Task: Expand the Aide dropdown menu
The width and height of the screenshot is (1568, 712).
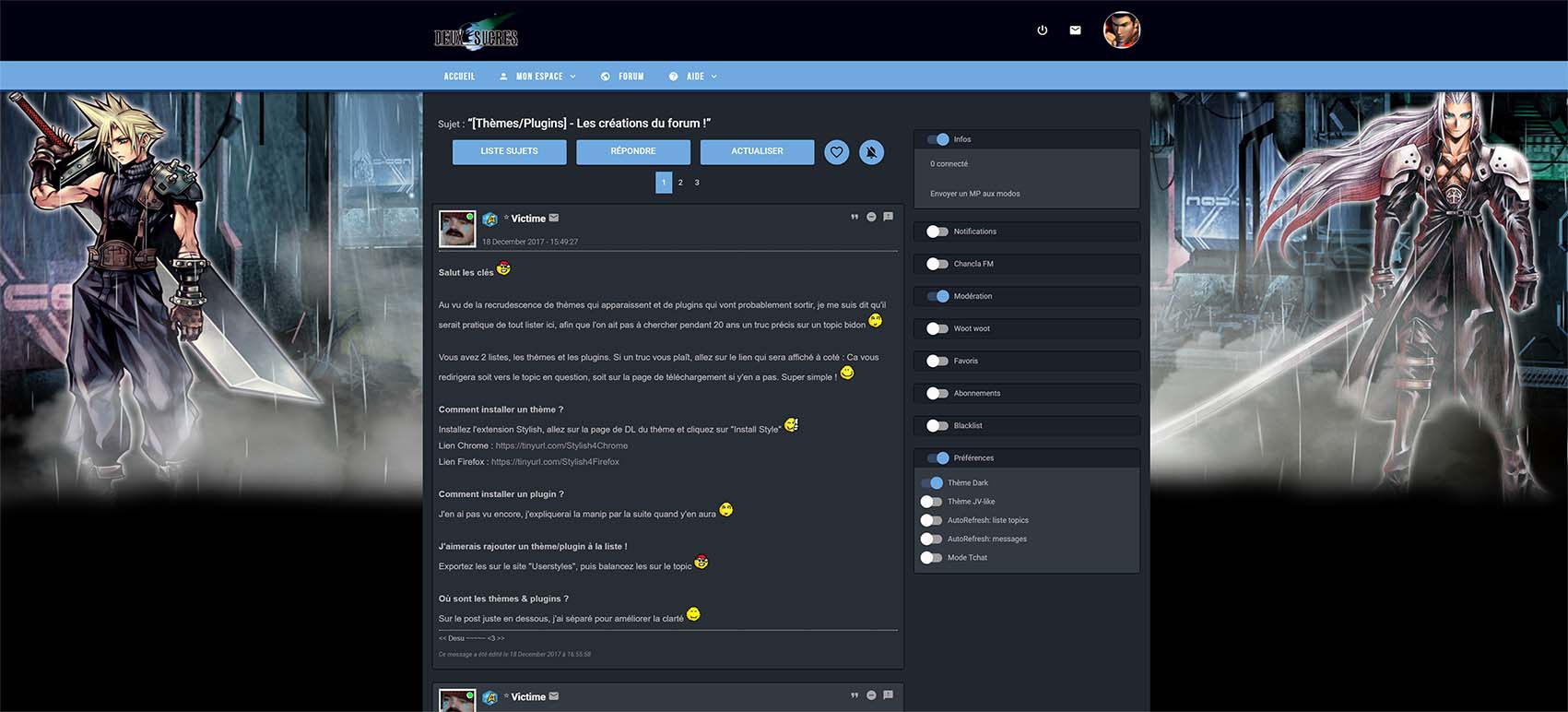Action: click(x=693, y=77)
